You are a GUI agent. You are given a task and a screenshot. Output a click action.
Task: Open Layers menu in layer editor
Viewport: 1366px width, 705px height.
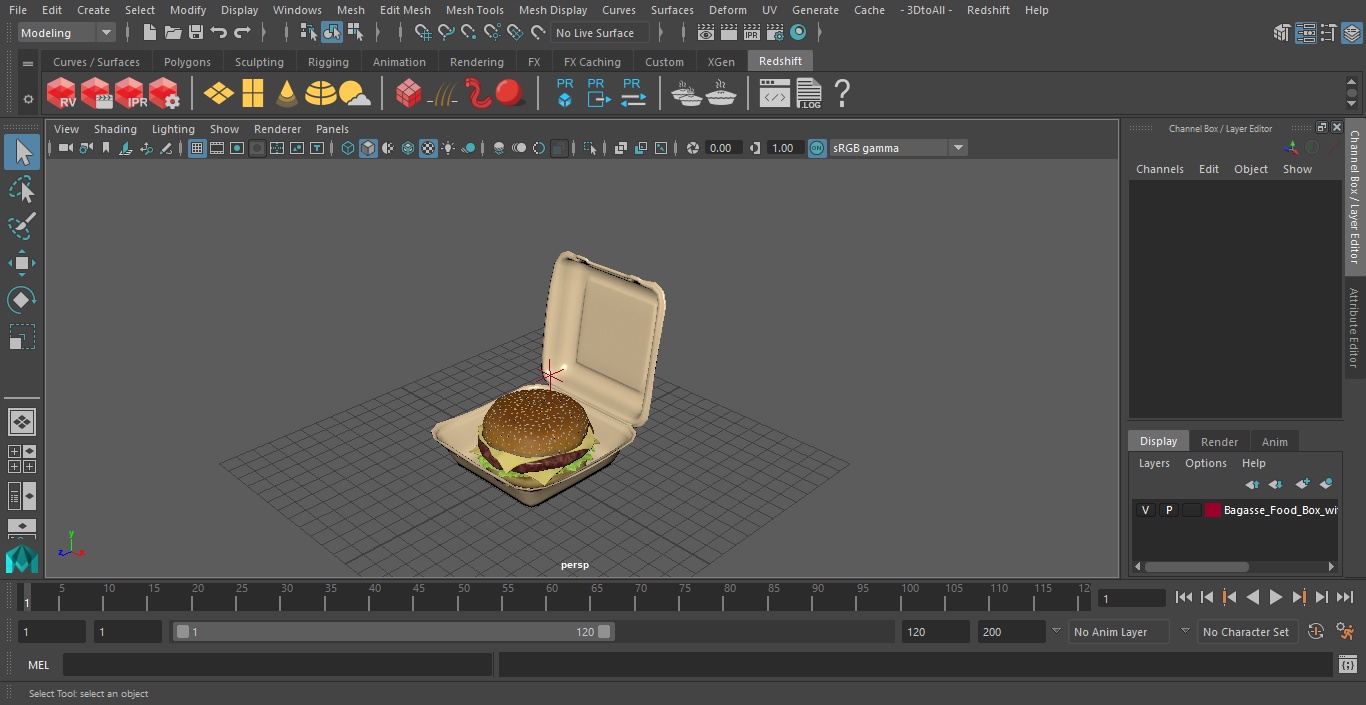pos(1154,463)
